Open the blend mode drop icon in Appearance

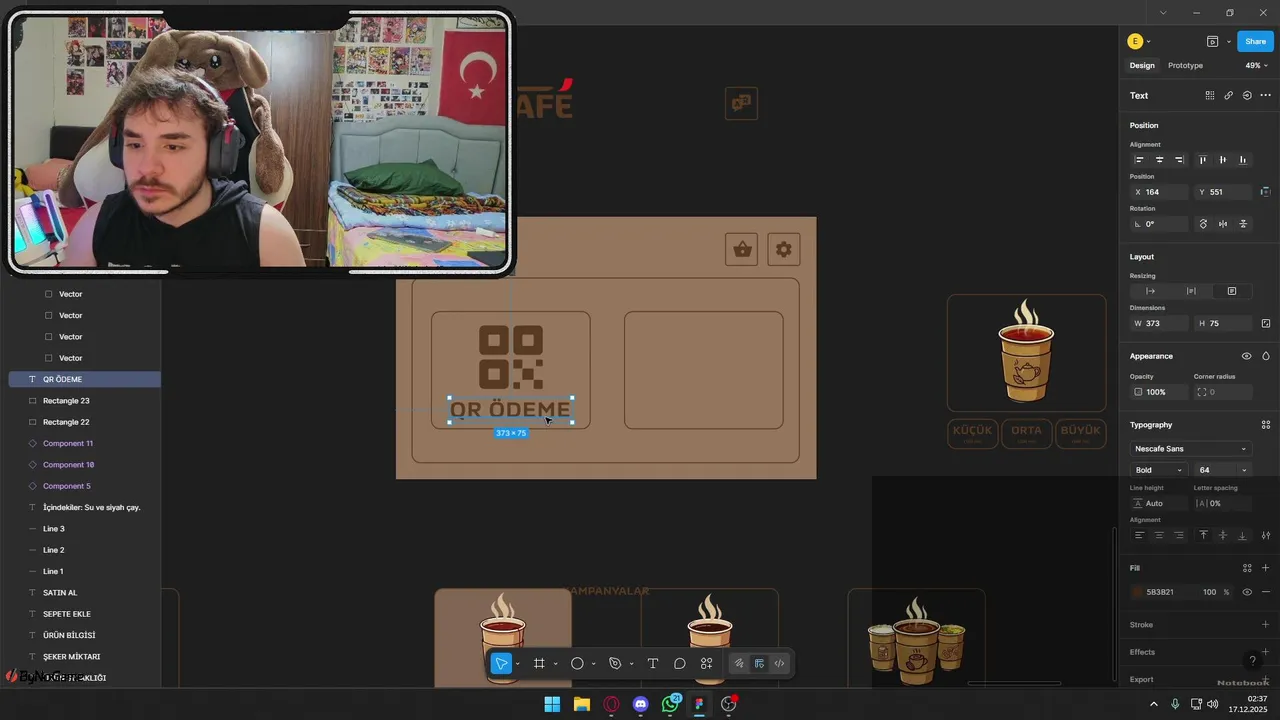1266,356
